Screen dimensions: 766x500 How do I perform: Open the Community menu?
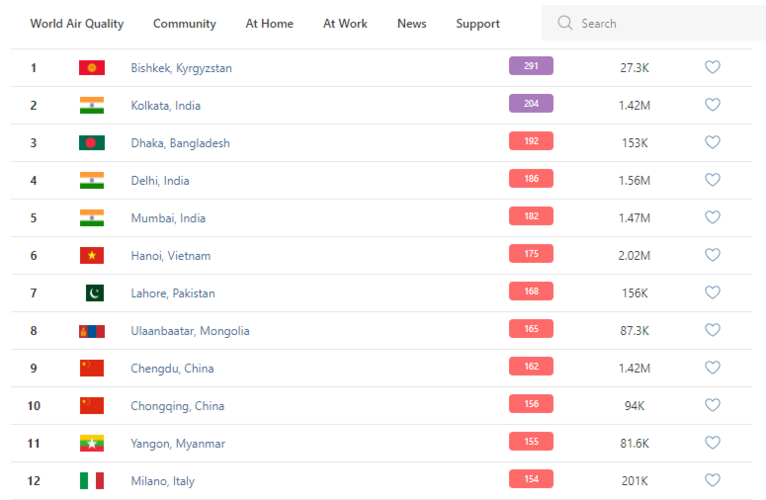point(184,23)
